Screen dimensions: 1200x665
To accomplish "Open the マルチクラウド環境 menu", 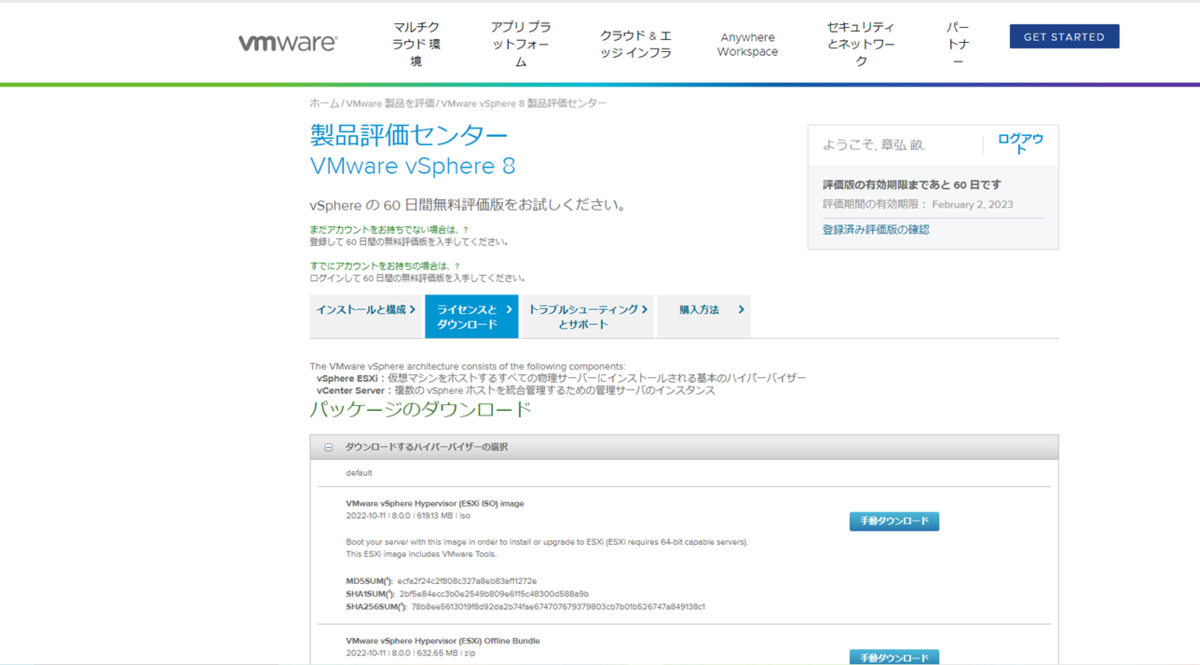I will (x=416, y=44).
